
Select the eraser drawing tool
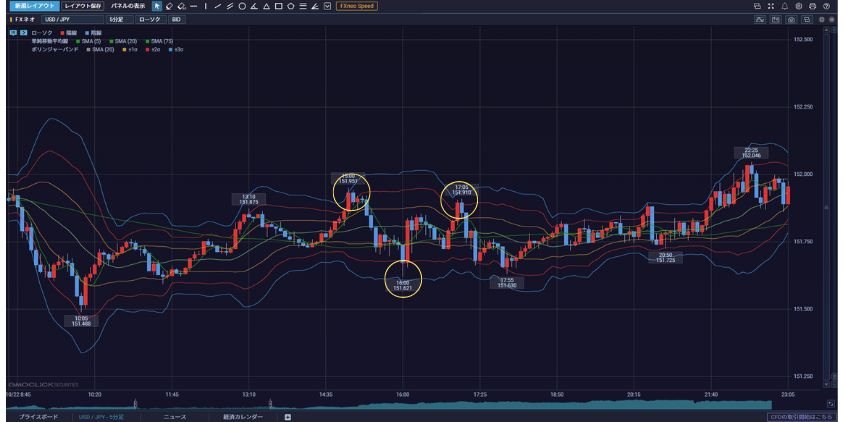[x=169, y=6]
